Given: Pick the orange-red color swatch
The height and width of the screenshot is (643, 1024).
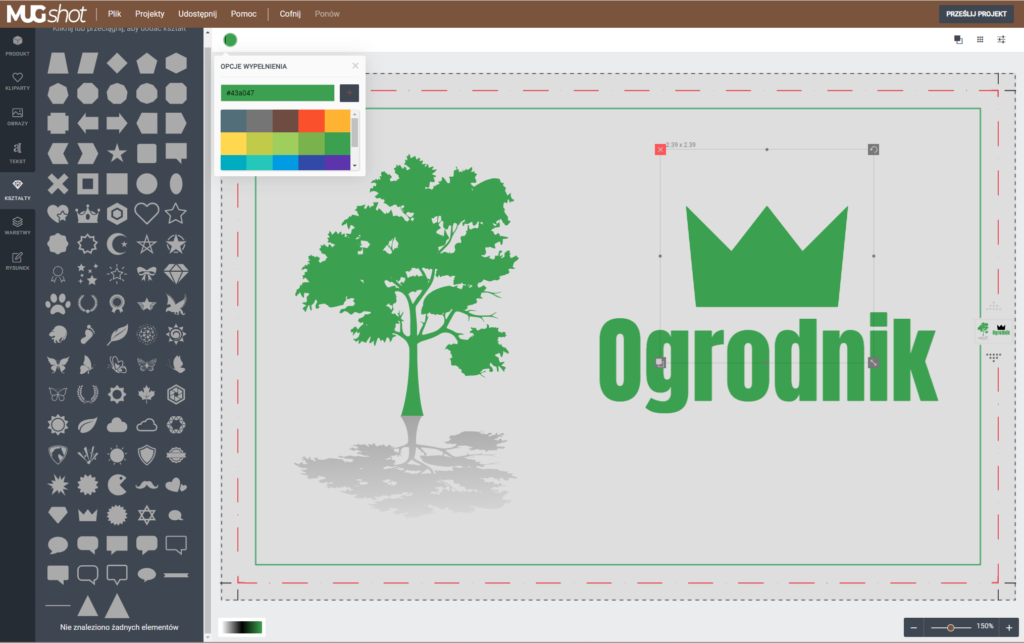Looking at the screenshot, I should [x=311, y=120].
